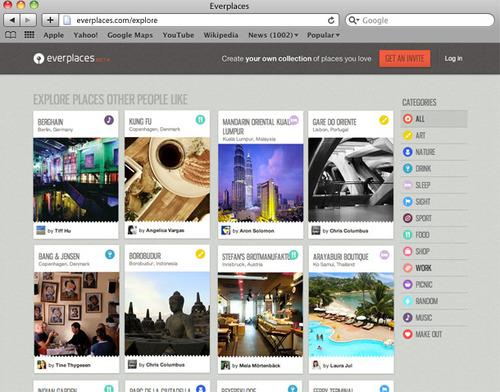
Task: Click the browser reload icon
Action: coord(331,20)
